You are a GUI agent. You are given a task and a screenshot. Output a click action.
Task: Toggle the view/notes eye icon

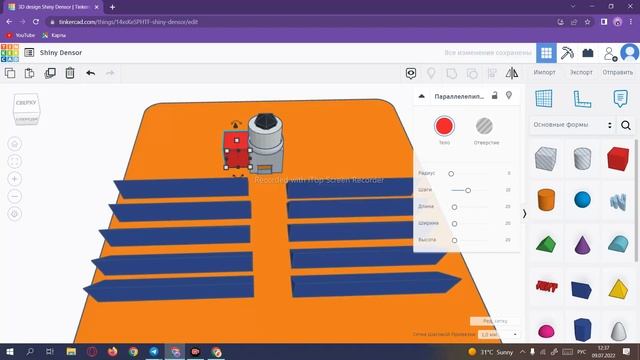pyautogui.click(x=411, y=73)
